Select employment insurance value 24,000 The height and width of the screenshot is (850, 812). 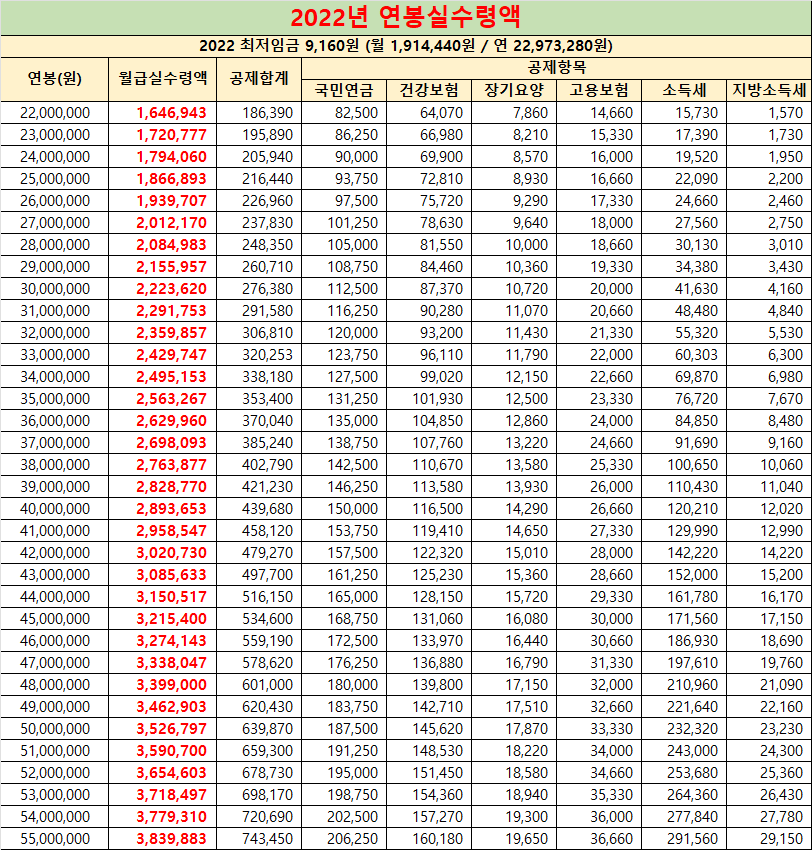tap(611, 421)
